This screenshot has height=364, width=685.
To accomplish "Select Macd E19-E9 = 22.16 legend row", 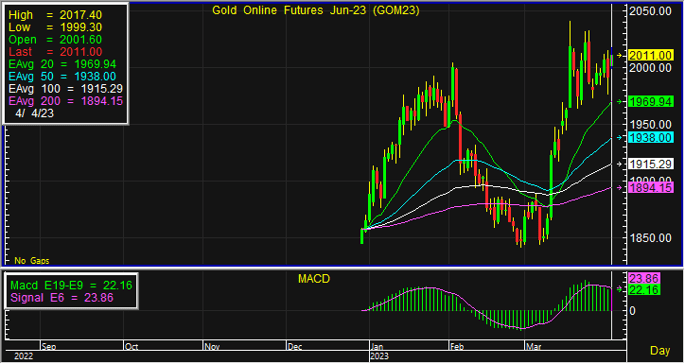I will 71,286.
